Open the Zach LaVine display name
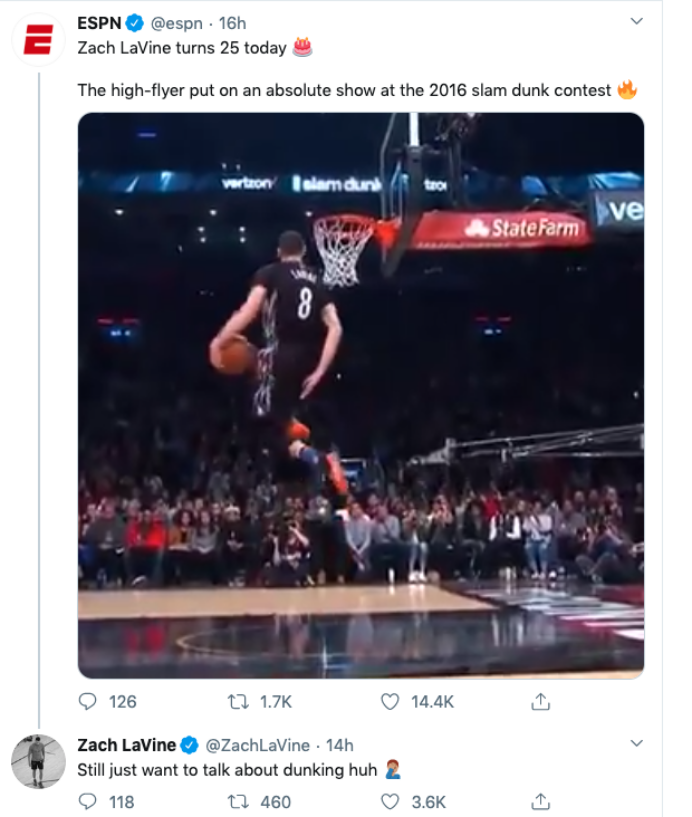The image size is (692, 817). coord(127,745)
